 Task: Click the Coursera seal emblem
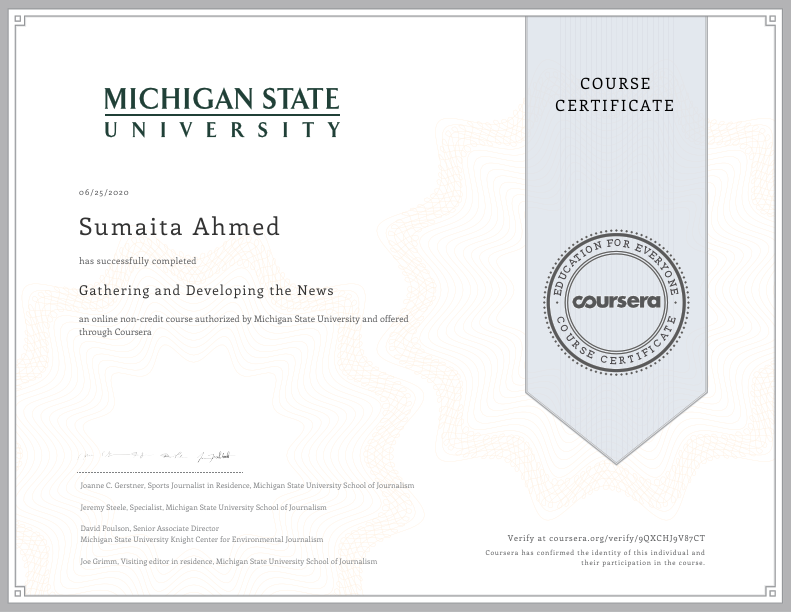pos(616,302)
